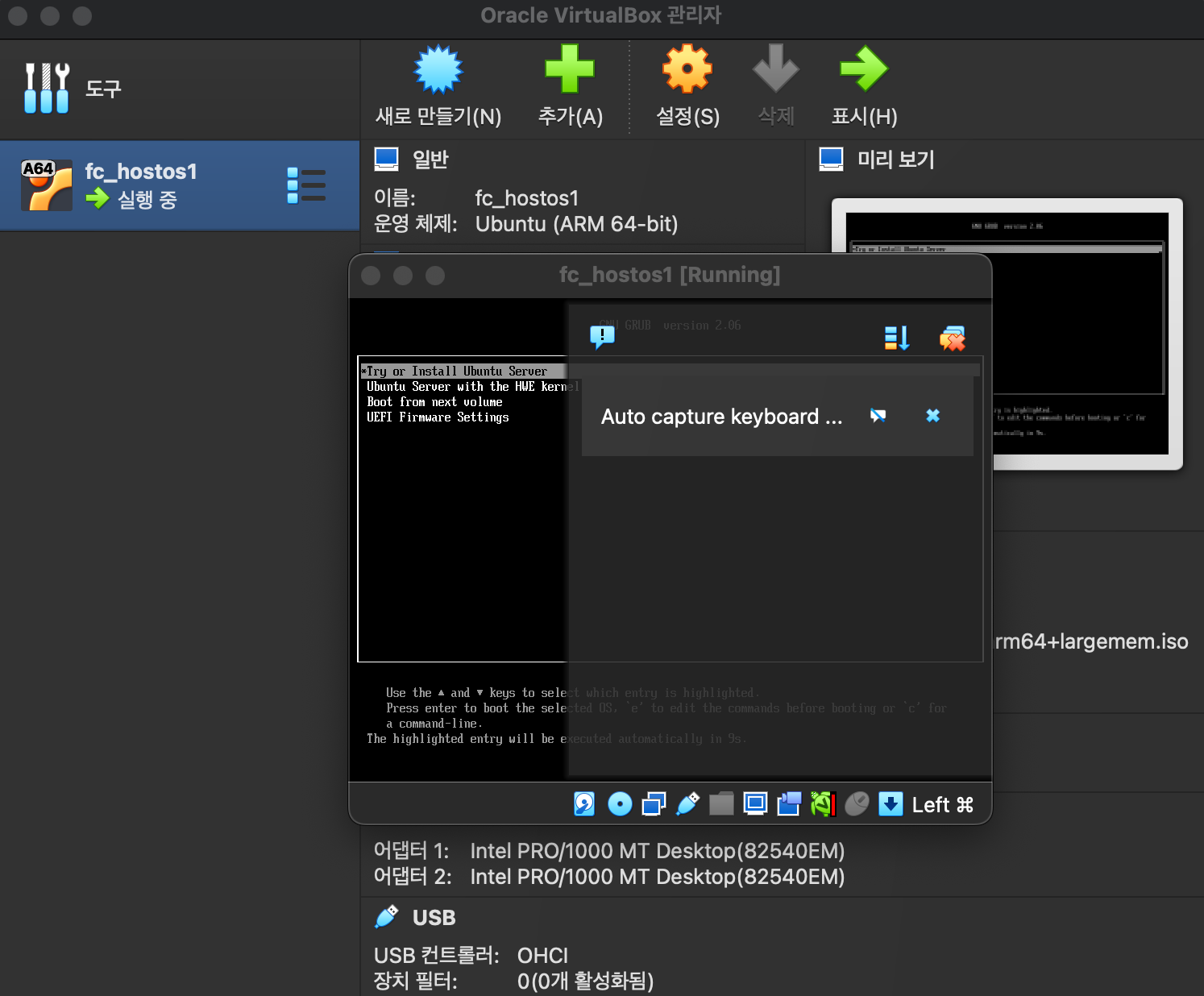Screen dimensions: 1204x996
Task: Click the Ubuntu (ARM 64-bit) OS value
Action: [x=576, y=224]
